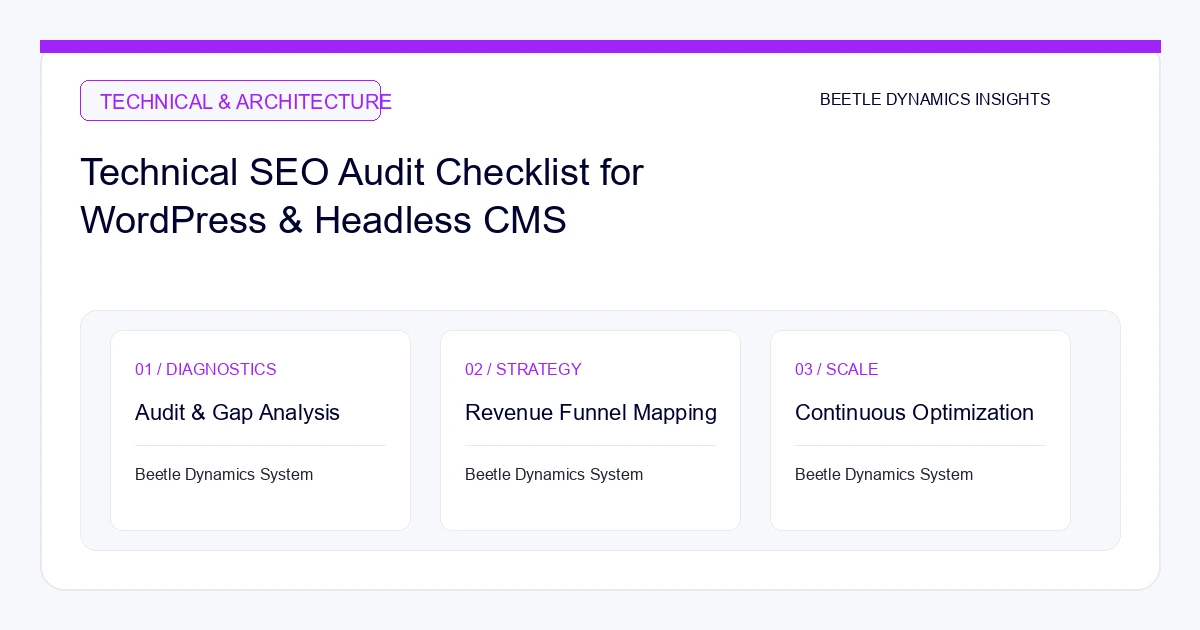The image size is (1200, 630).
Task: Open the Continuous Optimization card
Action: click(920, 430)
